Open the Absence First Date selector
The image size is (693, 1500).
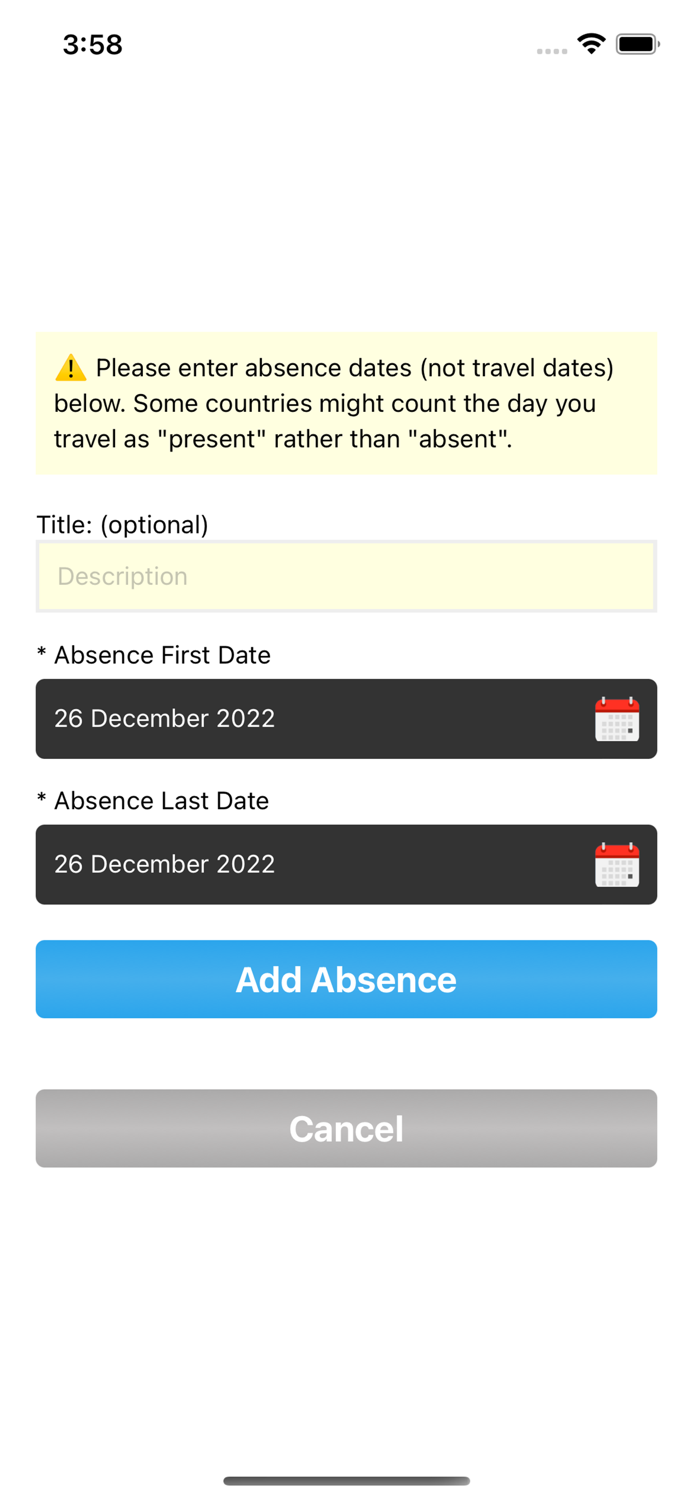(346, 718)
